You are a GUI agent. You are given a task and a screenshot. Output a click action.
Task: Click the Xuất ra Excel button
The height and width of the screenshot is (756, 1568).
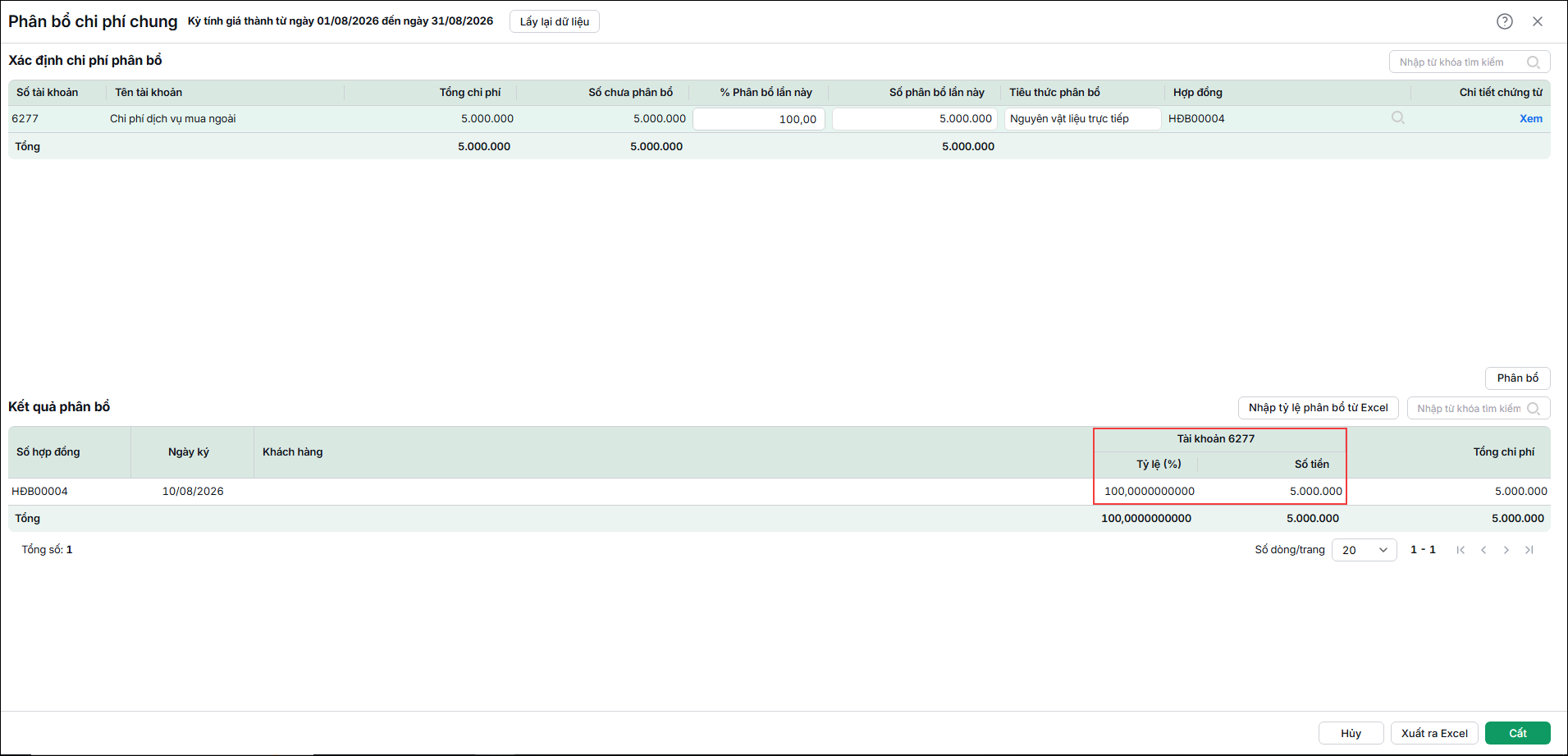(1434, 733)
